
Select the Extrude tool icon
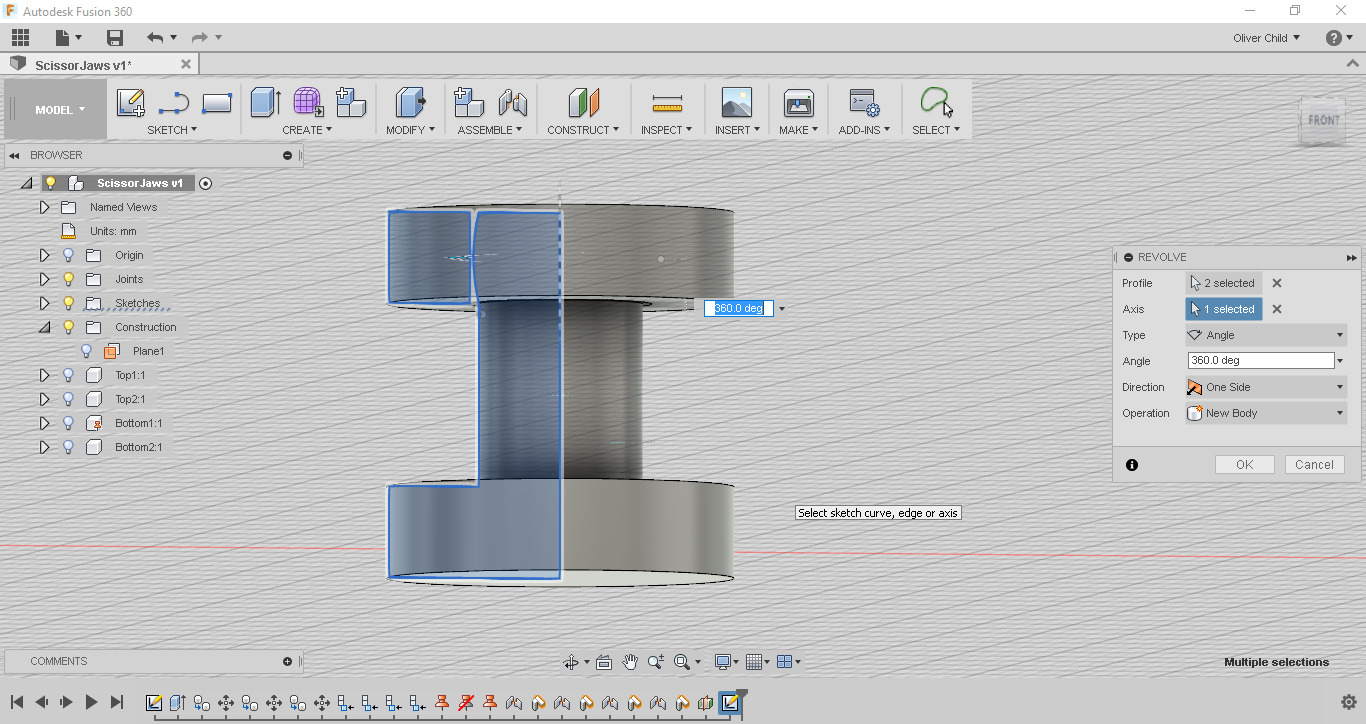(265, 103)
